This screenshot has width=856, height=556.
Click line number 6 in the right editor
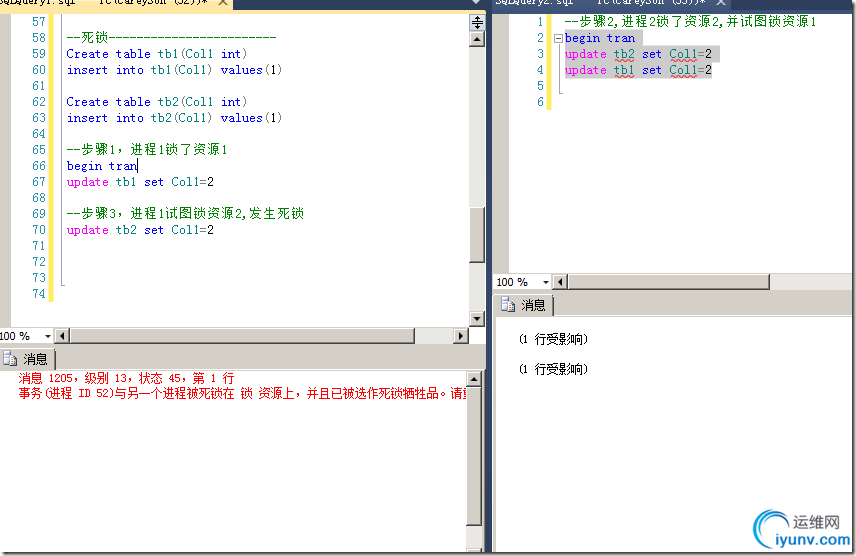[540, 102]
